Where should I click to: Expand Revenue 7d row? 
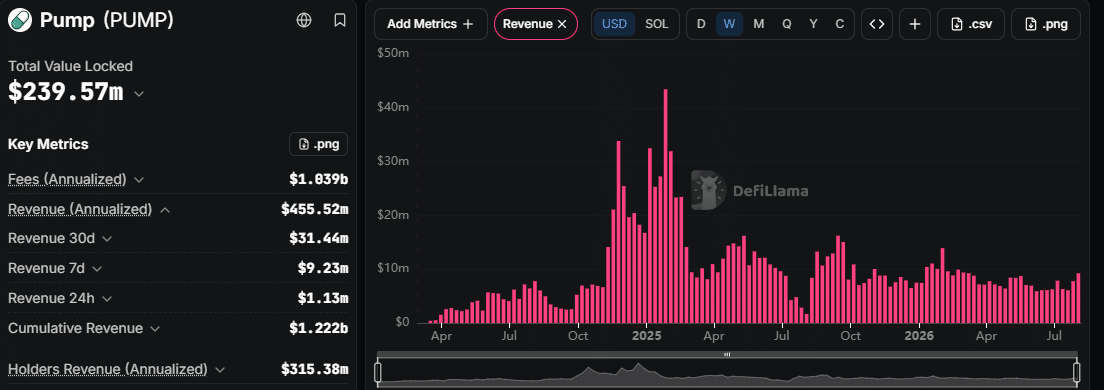(96, 268)
